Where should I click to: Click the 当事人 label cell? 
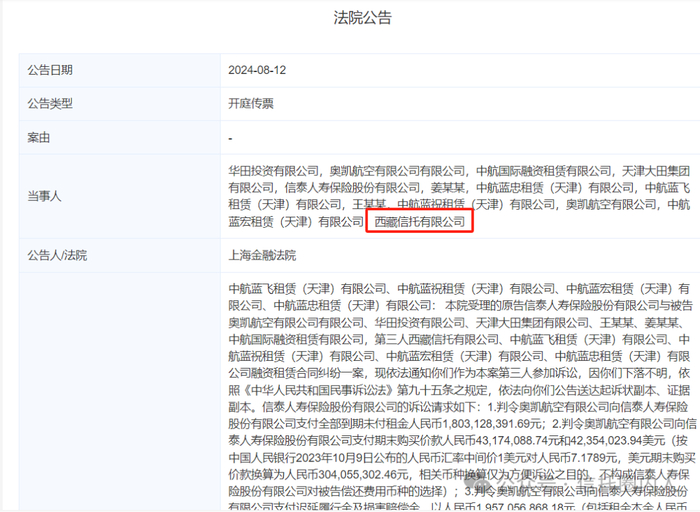pos(120,196)
